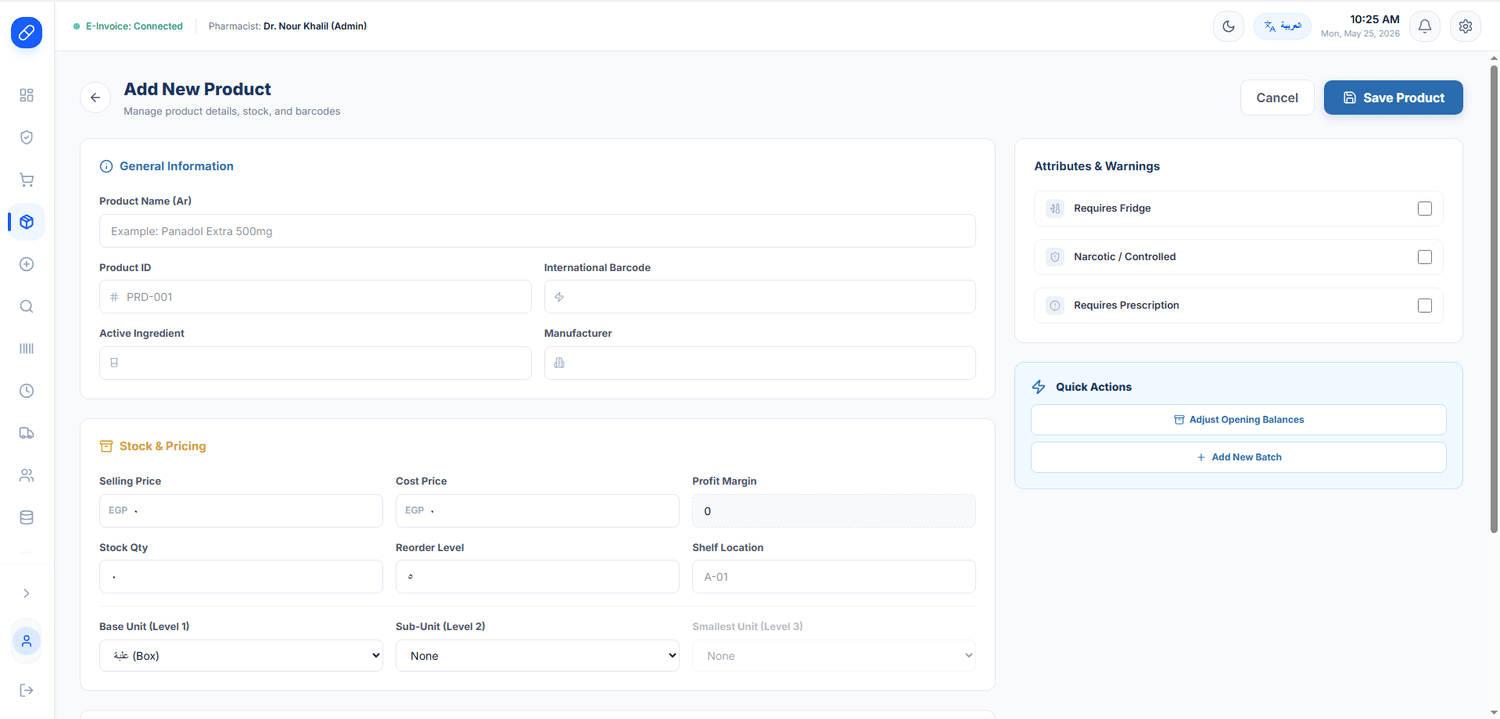1500x719 pixels.
Task: Expand the sidebar using the chevron arrow
Action: (x=27, y=594)
